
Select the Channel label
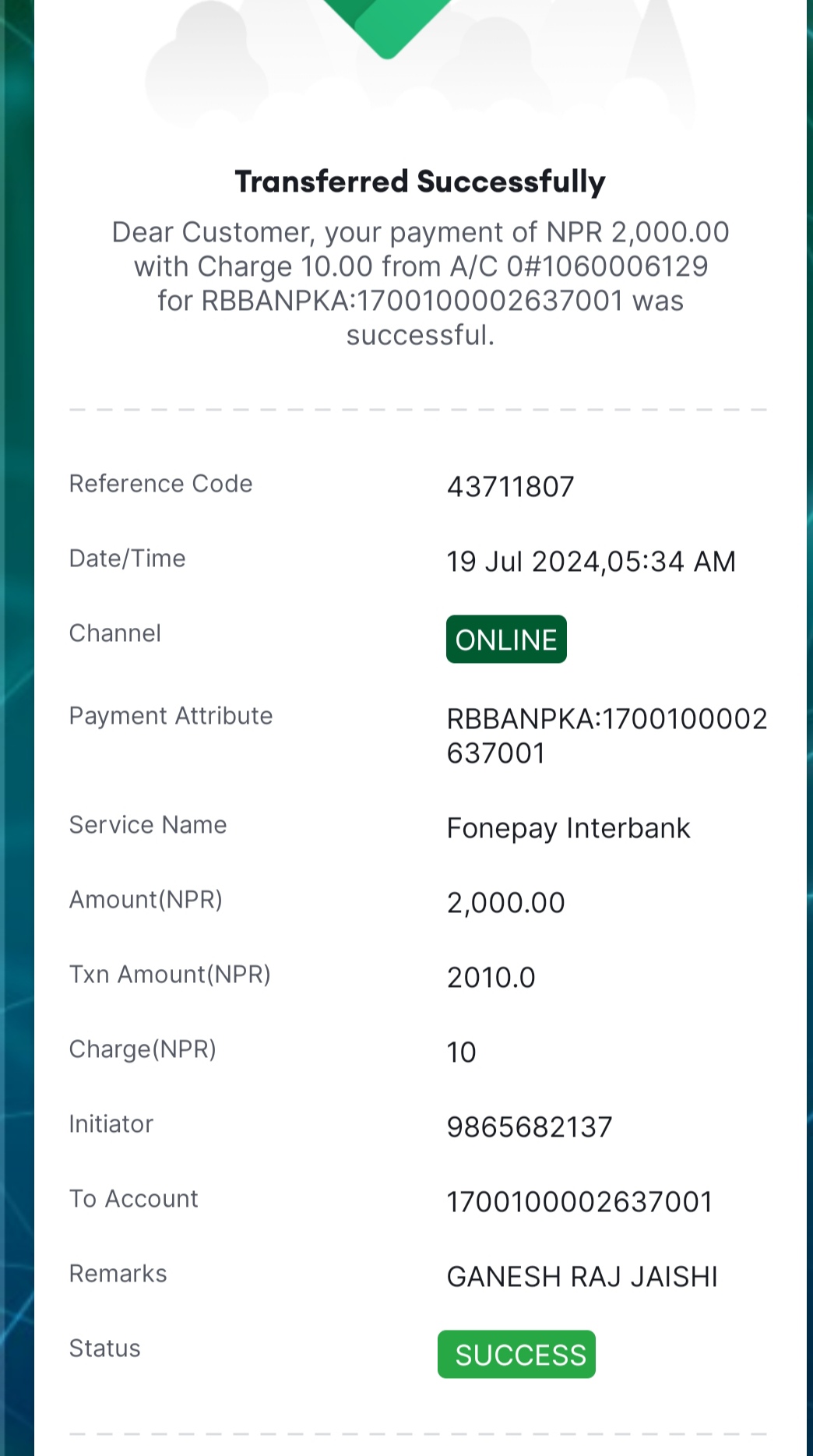pyautogui.click(x=115, y=633)
